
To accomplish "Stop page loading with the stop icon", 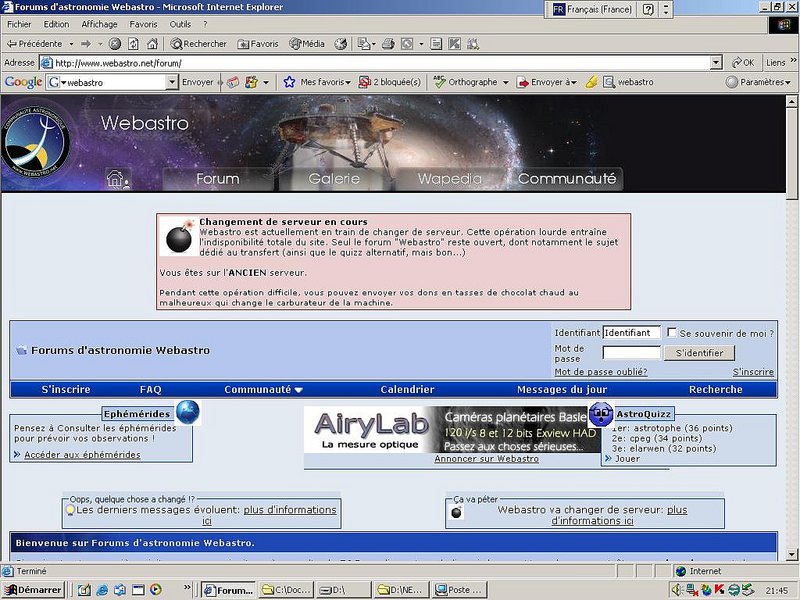I will [115, 44].
